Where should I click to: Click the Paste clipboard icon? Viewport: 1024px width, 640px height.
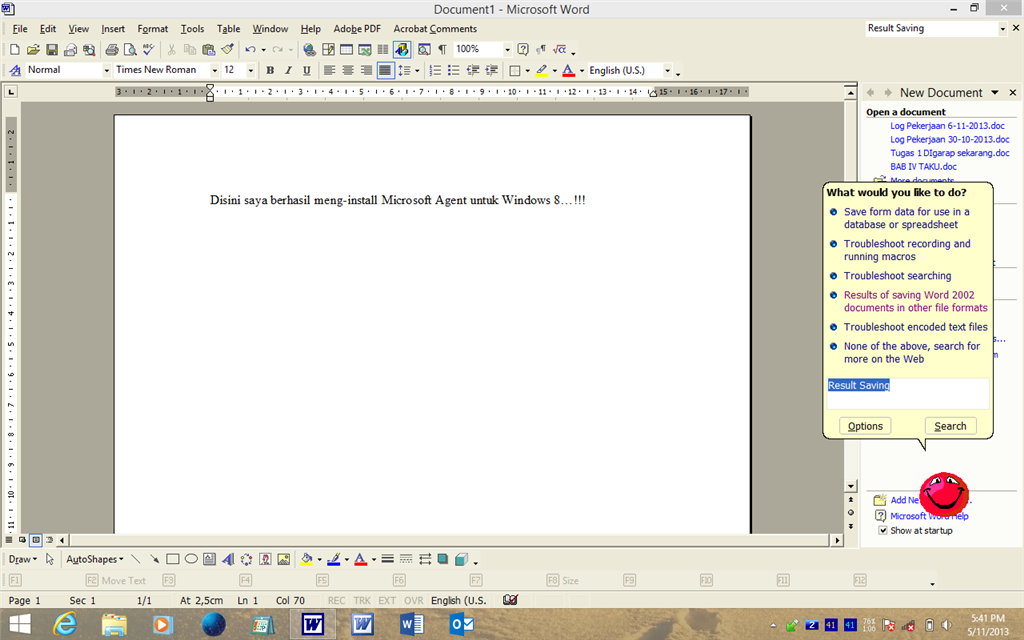click(208, 50)
